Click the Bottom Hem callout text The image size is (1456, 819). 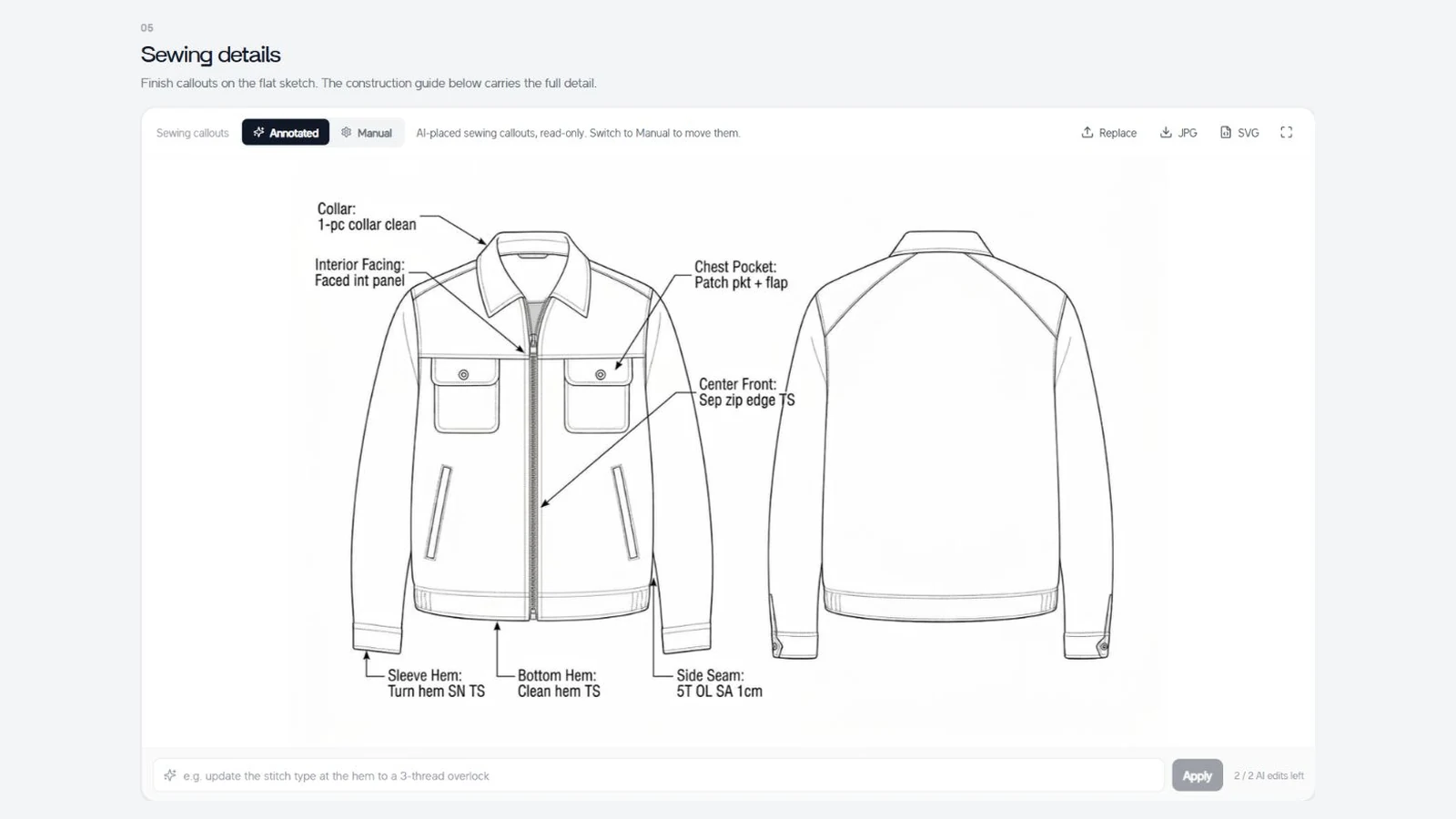pos(559,683)
